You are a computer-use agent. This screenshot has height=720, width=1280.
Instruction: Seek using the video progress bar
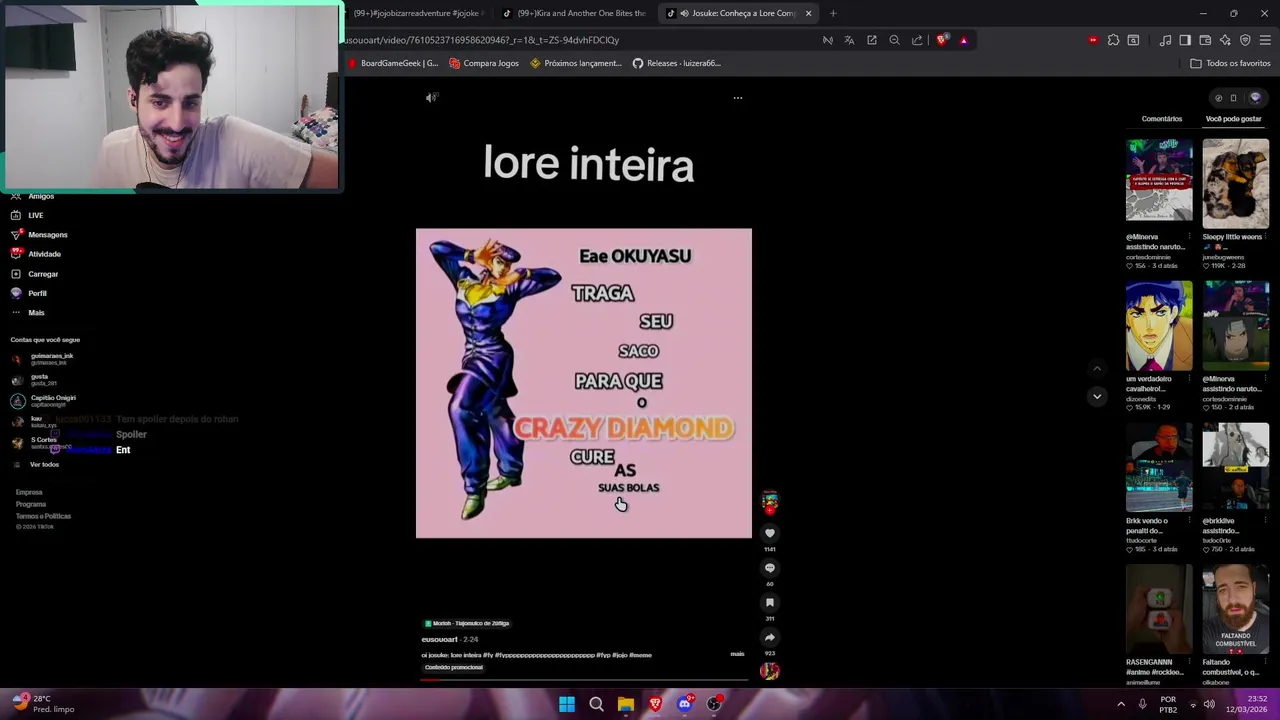(584, 679)
